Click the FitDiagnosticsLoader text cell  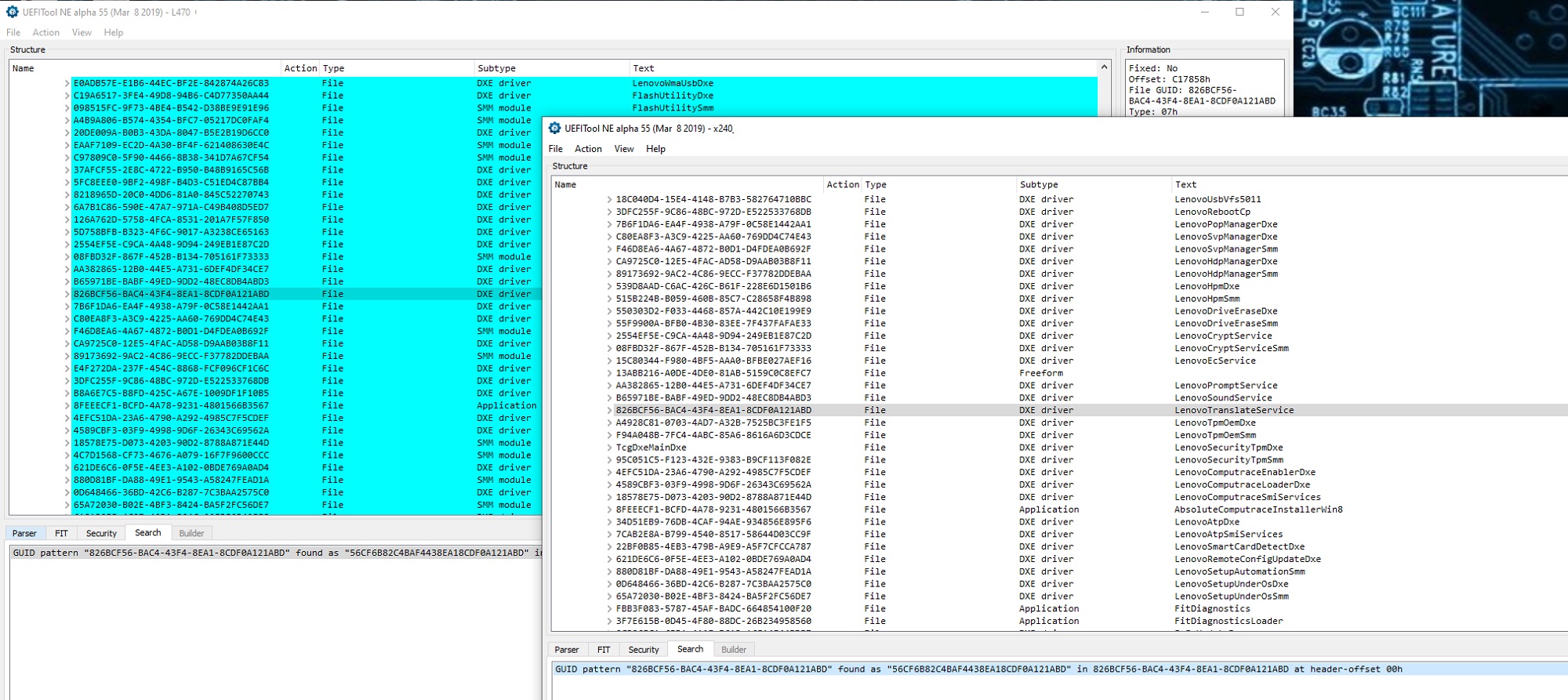point(1229,621)
